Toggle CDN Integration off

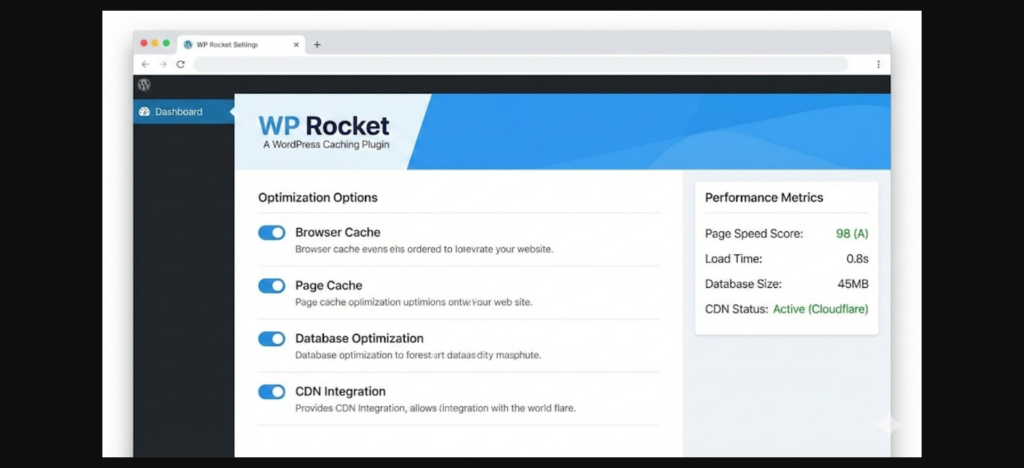coord(272,391)
